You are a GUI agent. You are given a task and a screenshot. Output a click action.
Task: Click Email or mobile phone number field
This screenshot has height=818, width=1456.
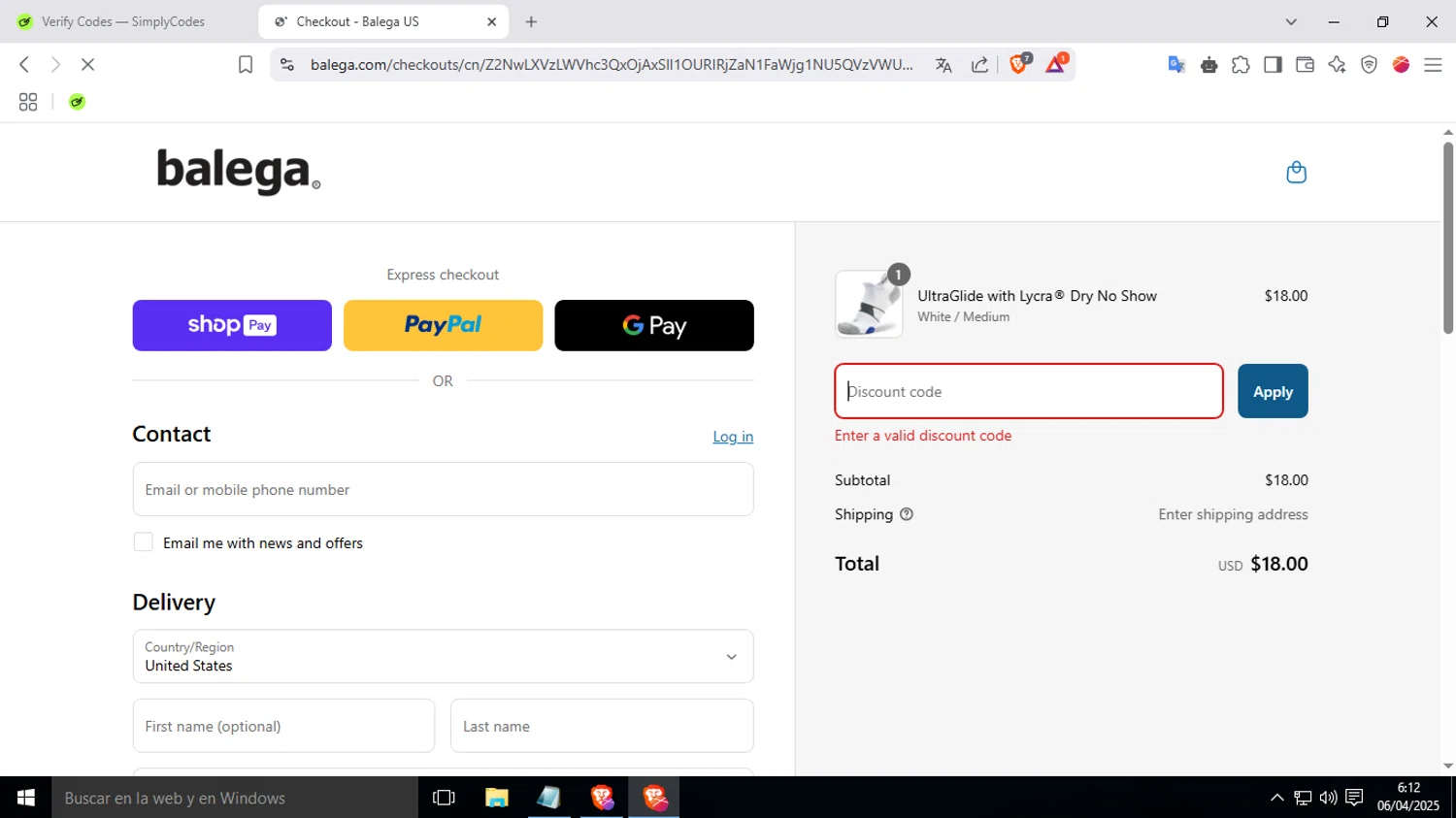point(443,489)
